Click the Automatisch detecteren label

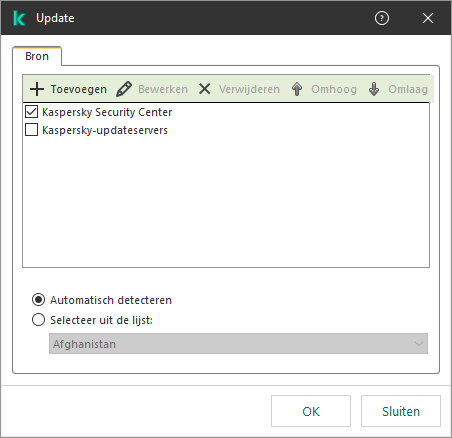click(x=111, y=300)
